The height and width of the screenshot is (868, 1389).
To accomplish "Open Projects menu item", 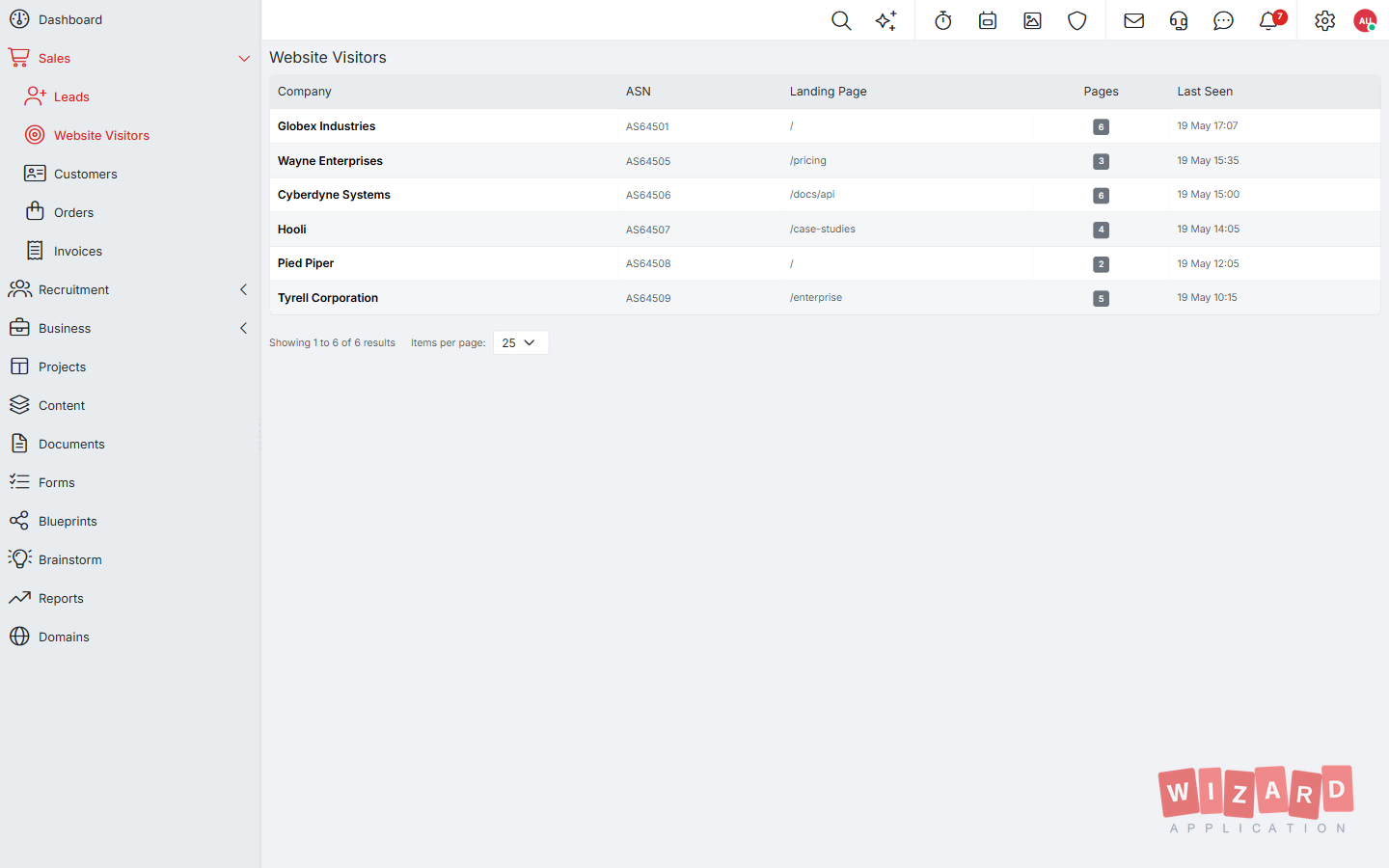I will (x=63, y=367).
